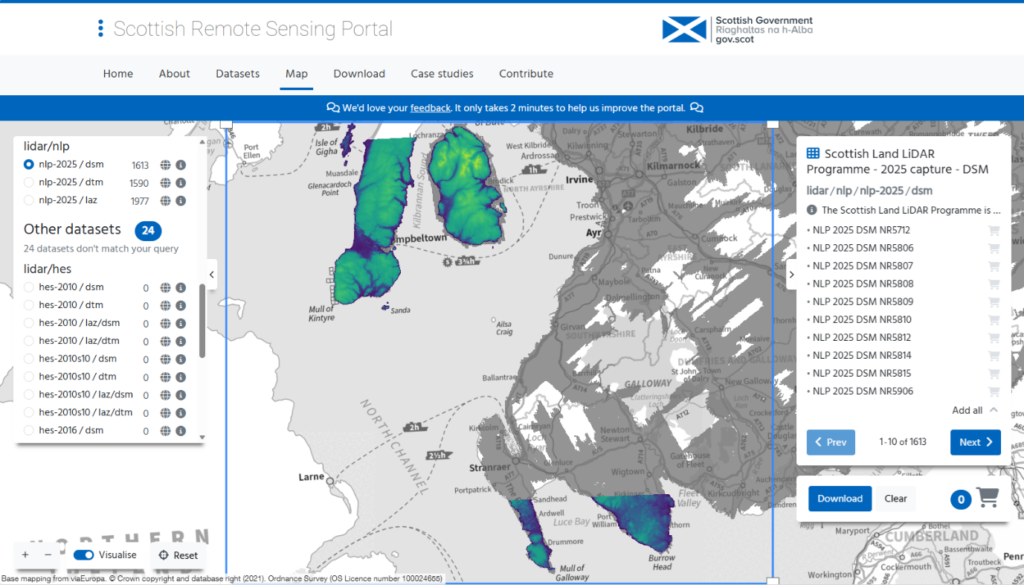Click the zoom in plus control
Image resolution: width=1024 pixels, height=585 pixels.
click(24, 554)
